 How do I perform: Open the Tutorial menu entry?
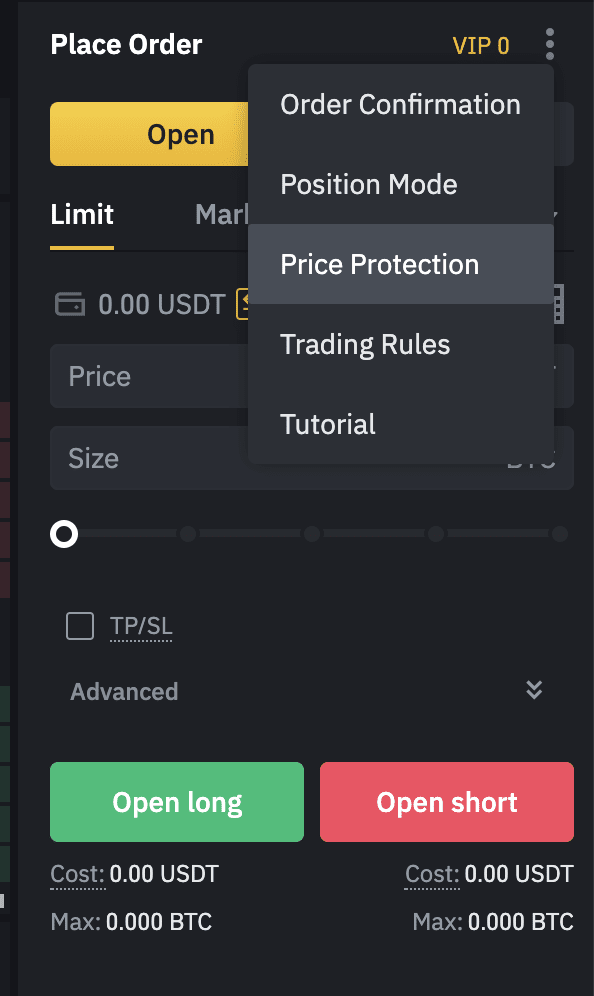click(x=401, y=424)
